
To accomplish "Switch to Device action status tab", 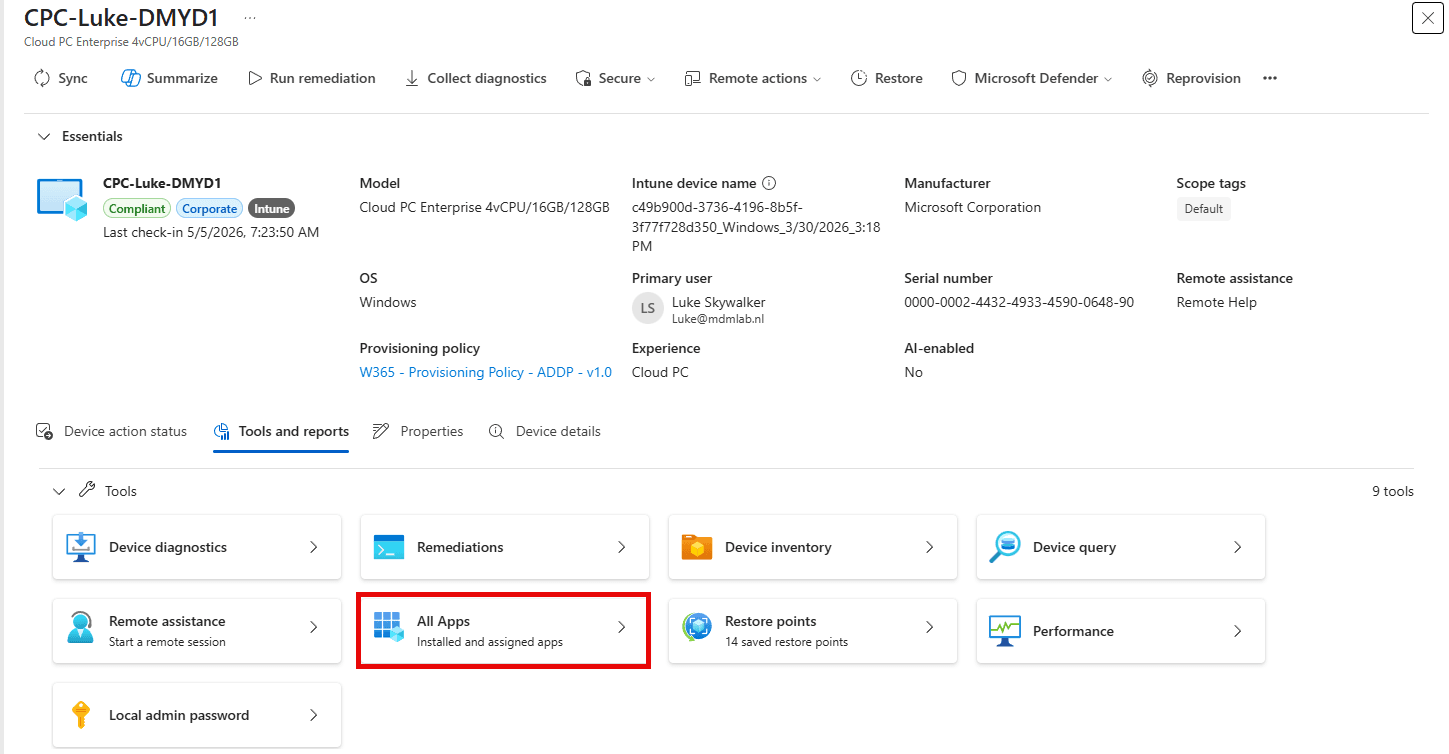I will click(x=111, y=431).
